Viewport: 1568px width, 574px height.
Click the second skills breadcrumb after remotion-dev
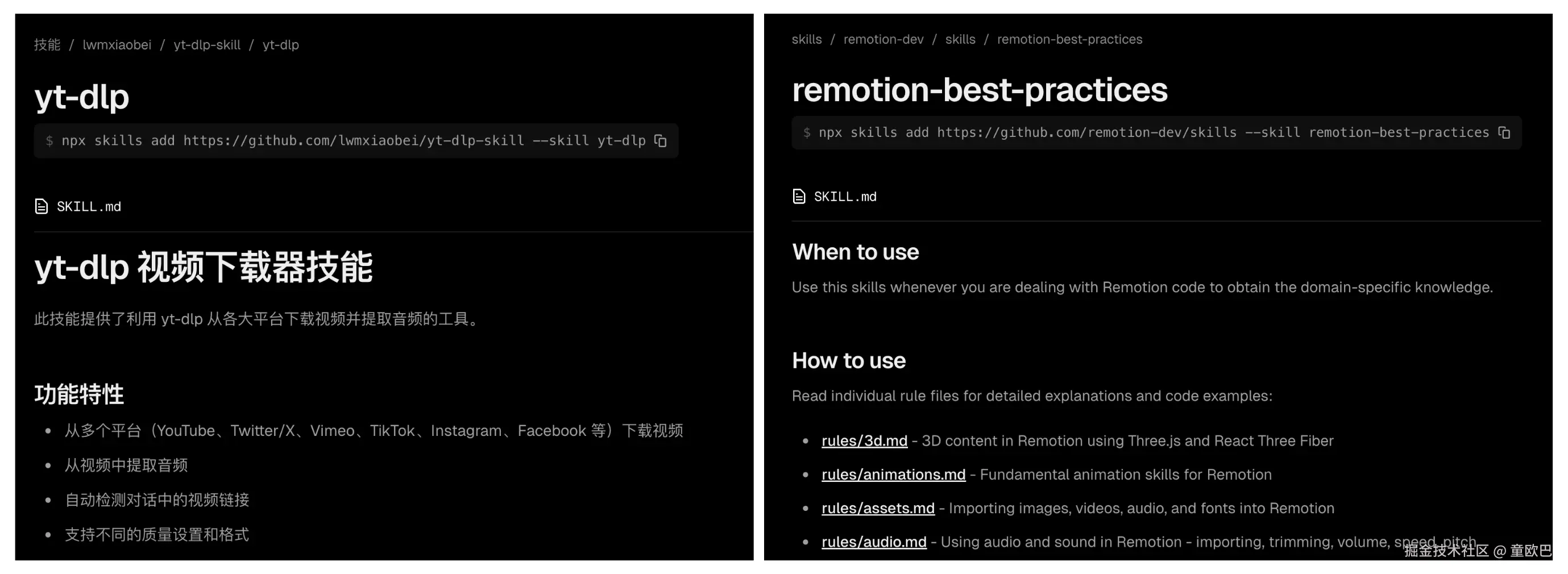[x=960, y=39]
